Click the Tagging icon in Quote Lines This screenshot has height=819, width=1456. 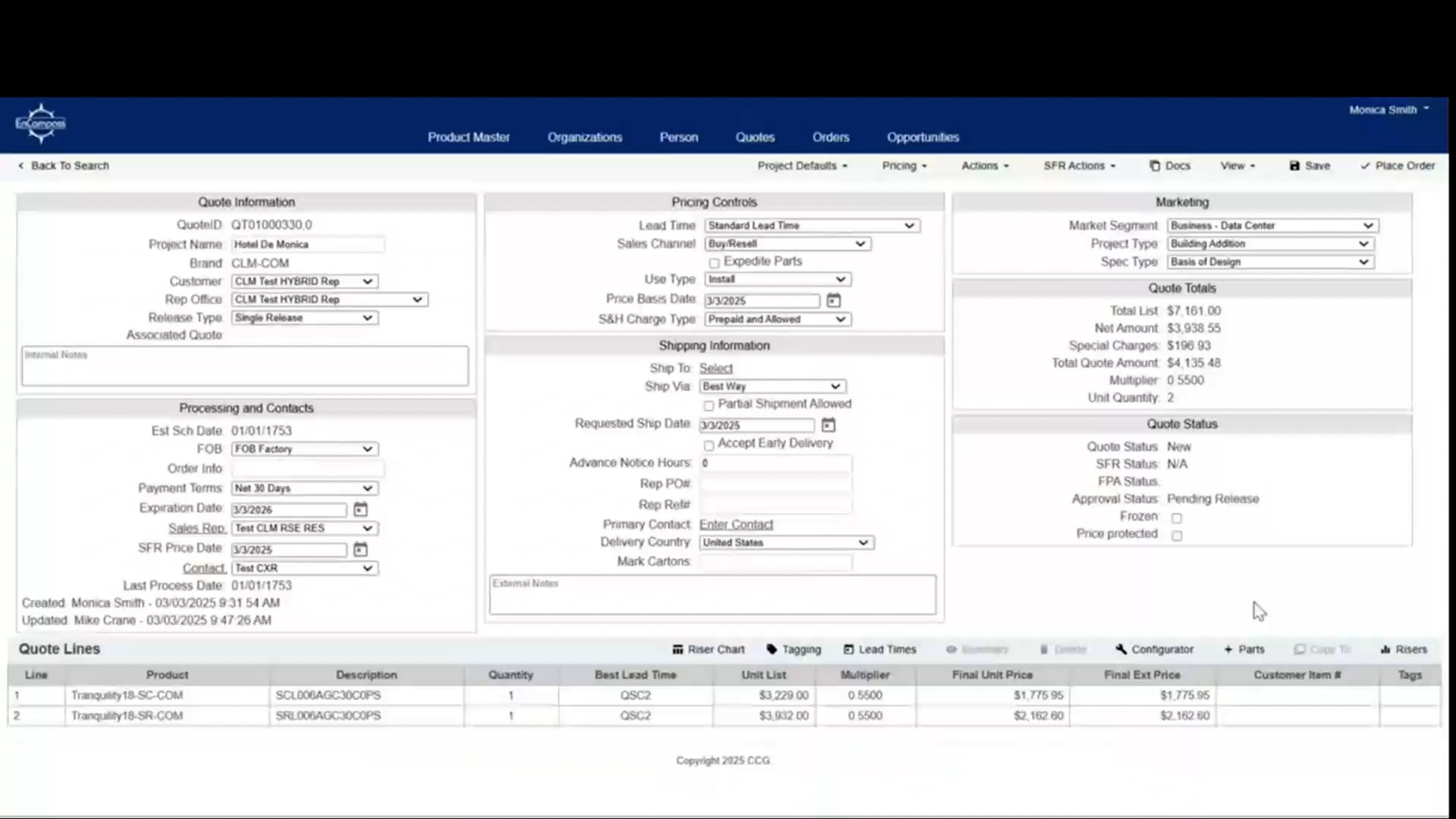coord(794,649)
